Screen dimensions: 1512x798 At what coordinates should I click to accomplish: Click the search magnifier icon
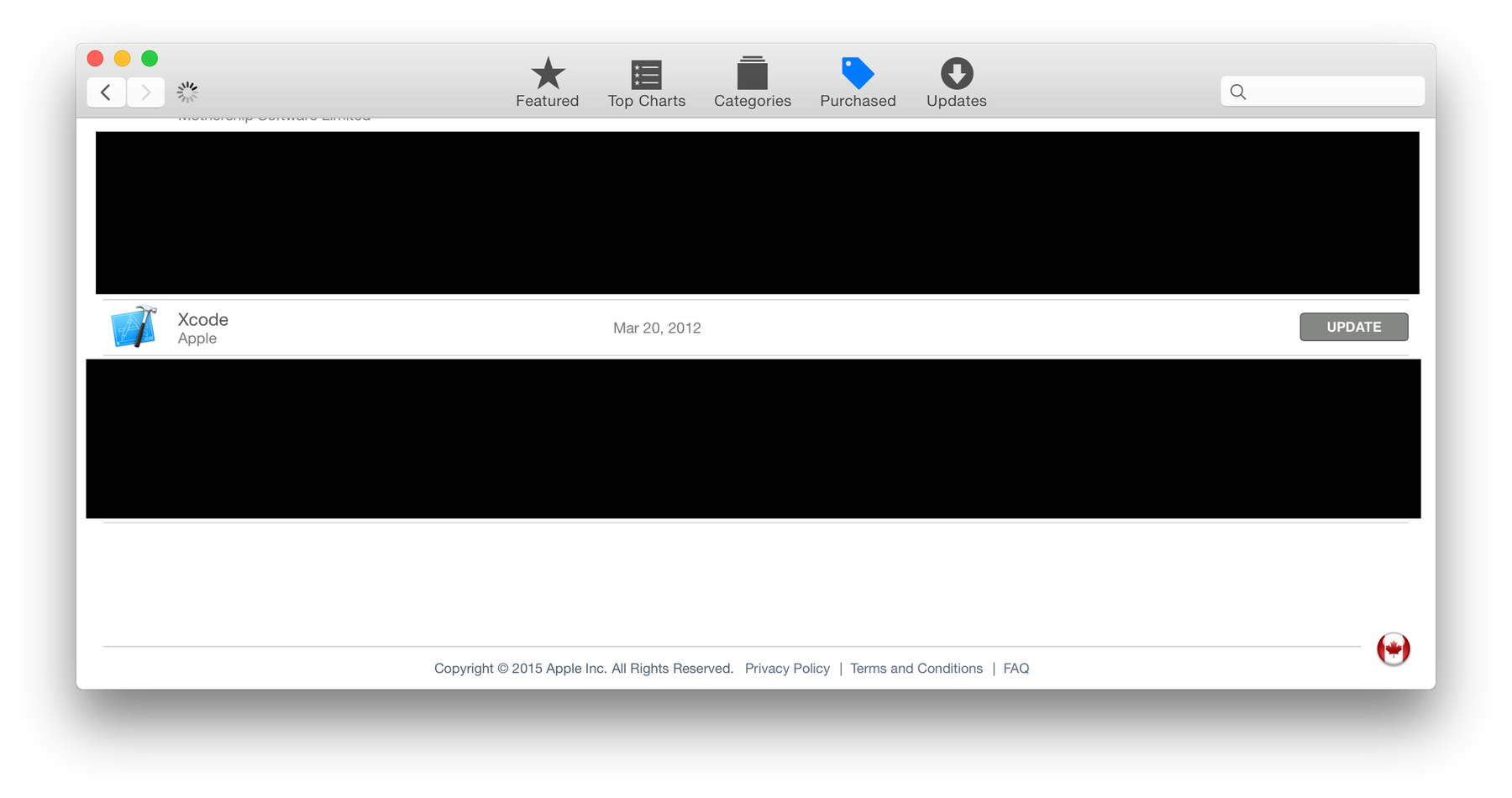pyautogui.click(x=1238, y=92)
